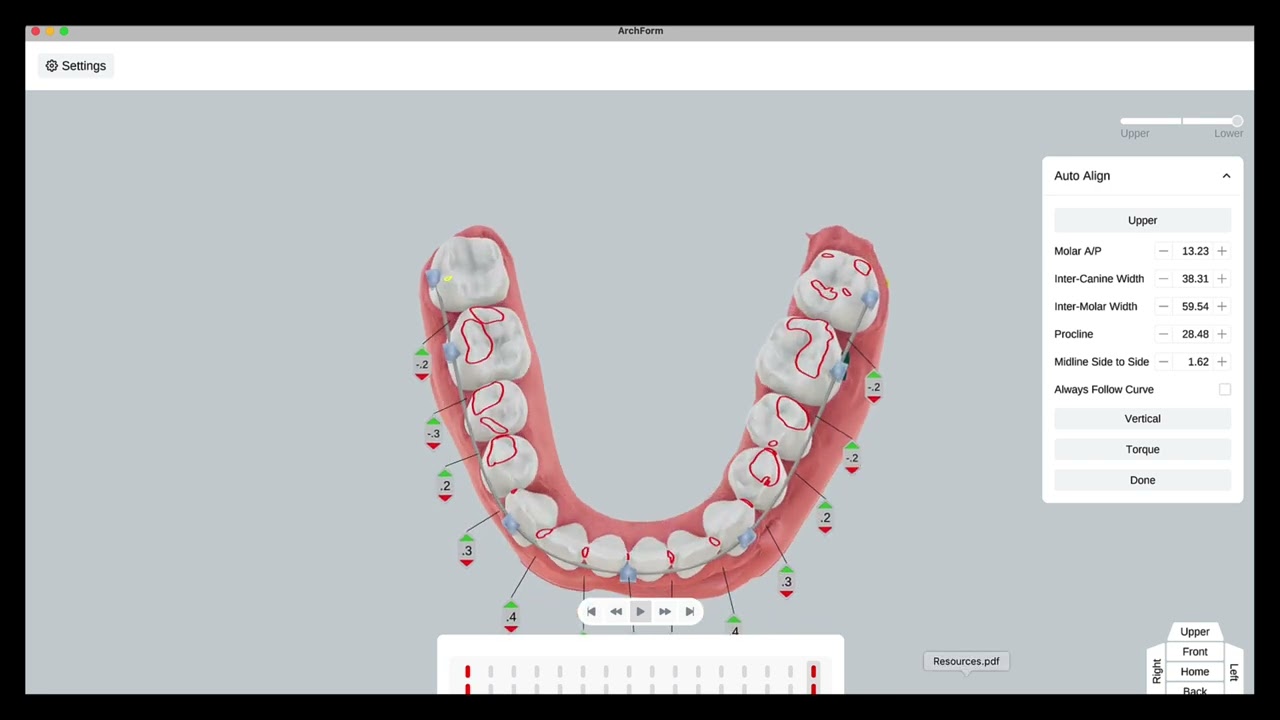The image size is (1280, 720).
Task: Increase Inter-Canine Width with the plus button
Action: click(1222, 279)
